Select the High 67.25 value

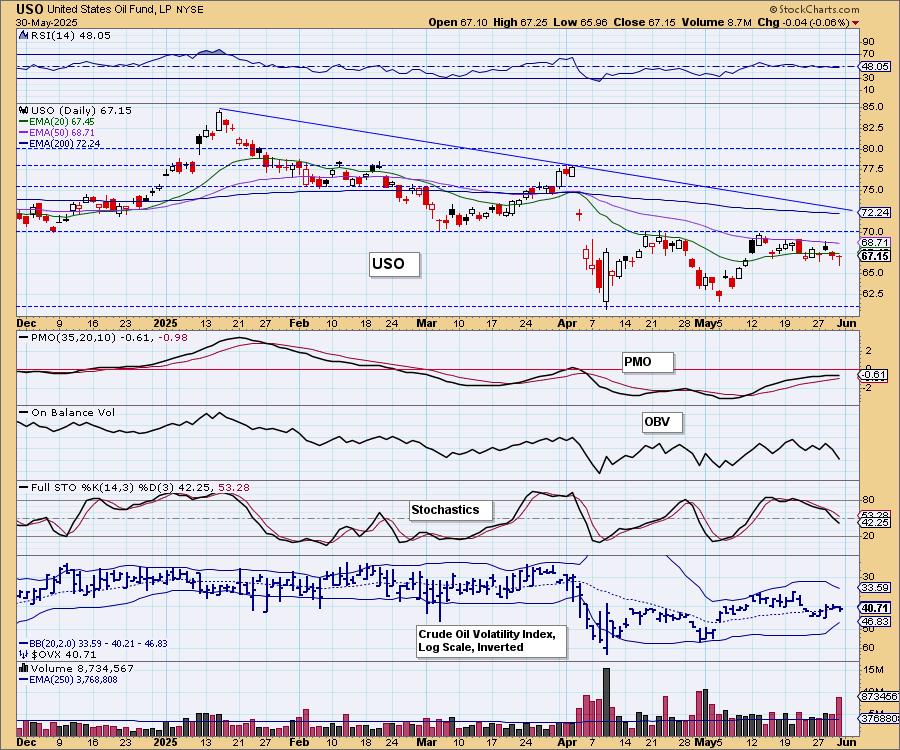(x=520, y=22)
